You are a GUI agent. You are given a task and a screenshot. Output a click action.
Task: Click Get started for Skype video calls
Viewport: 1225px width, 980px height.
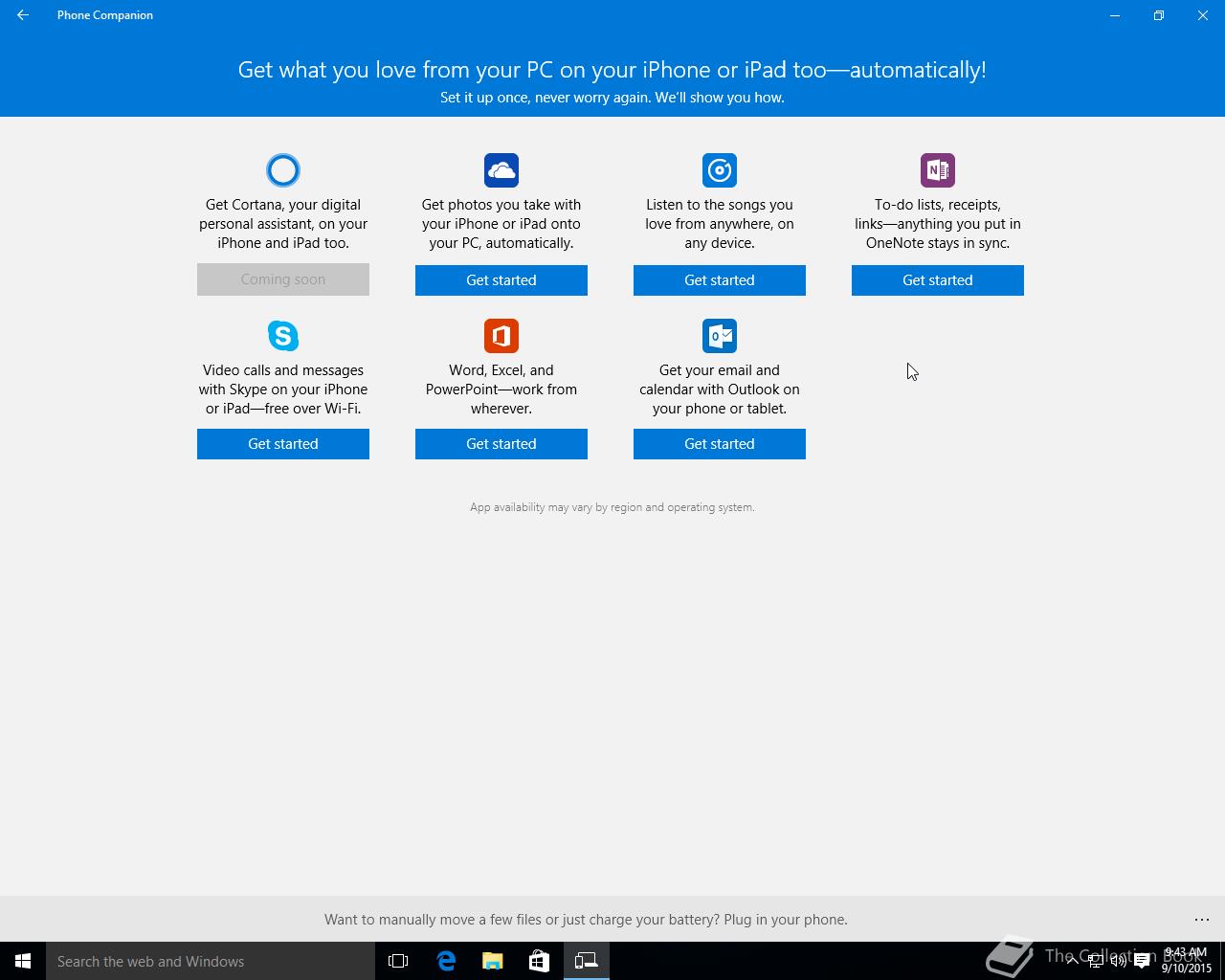(x=283, y=444)
